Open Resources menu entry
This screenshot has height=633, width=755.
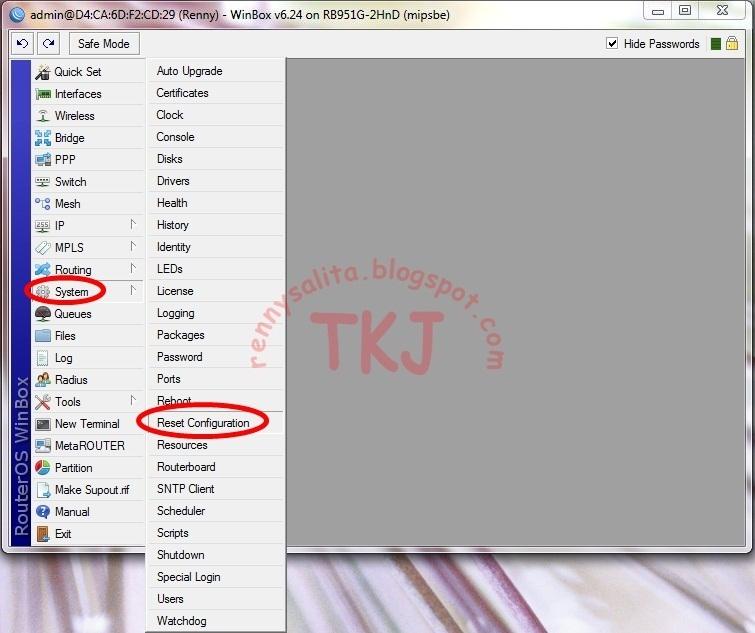click(x=216, y=445)
